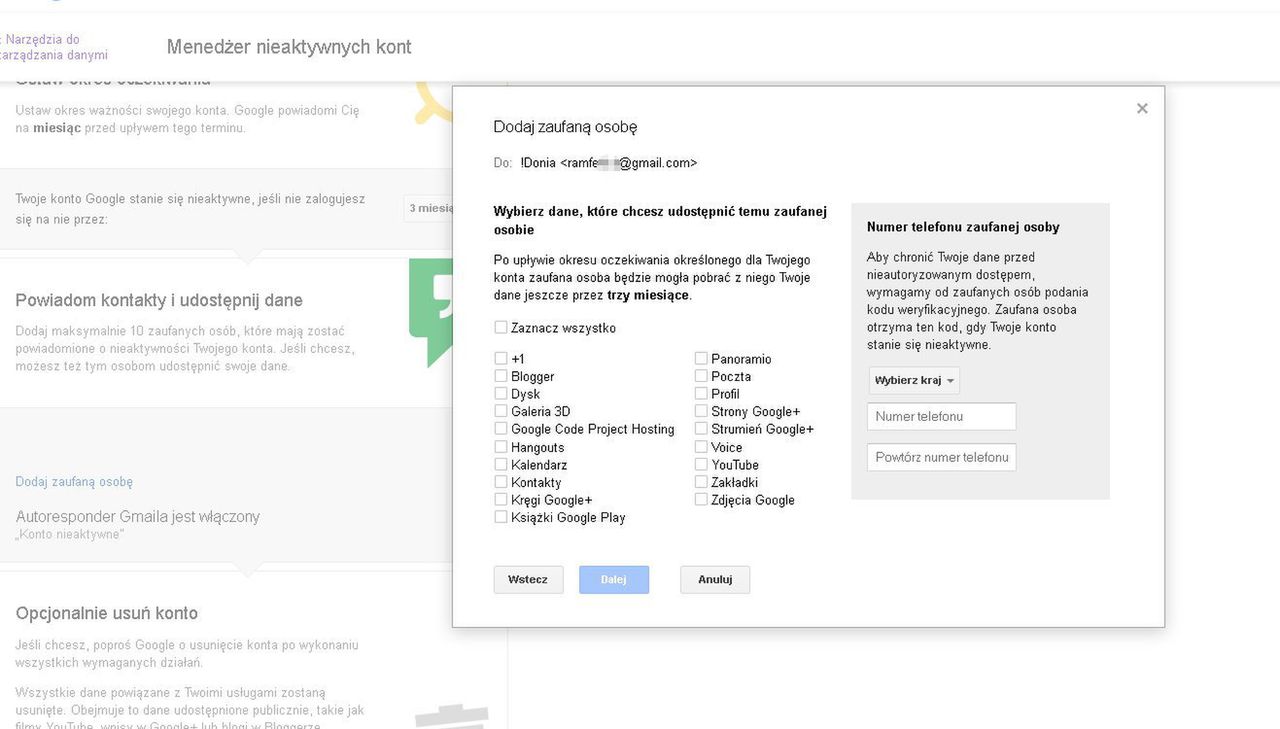
Task: Click the Anuluj button
Action: [x=715, y=579]
